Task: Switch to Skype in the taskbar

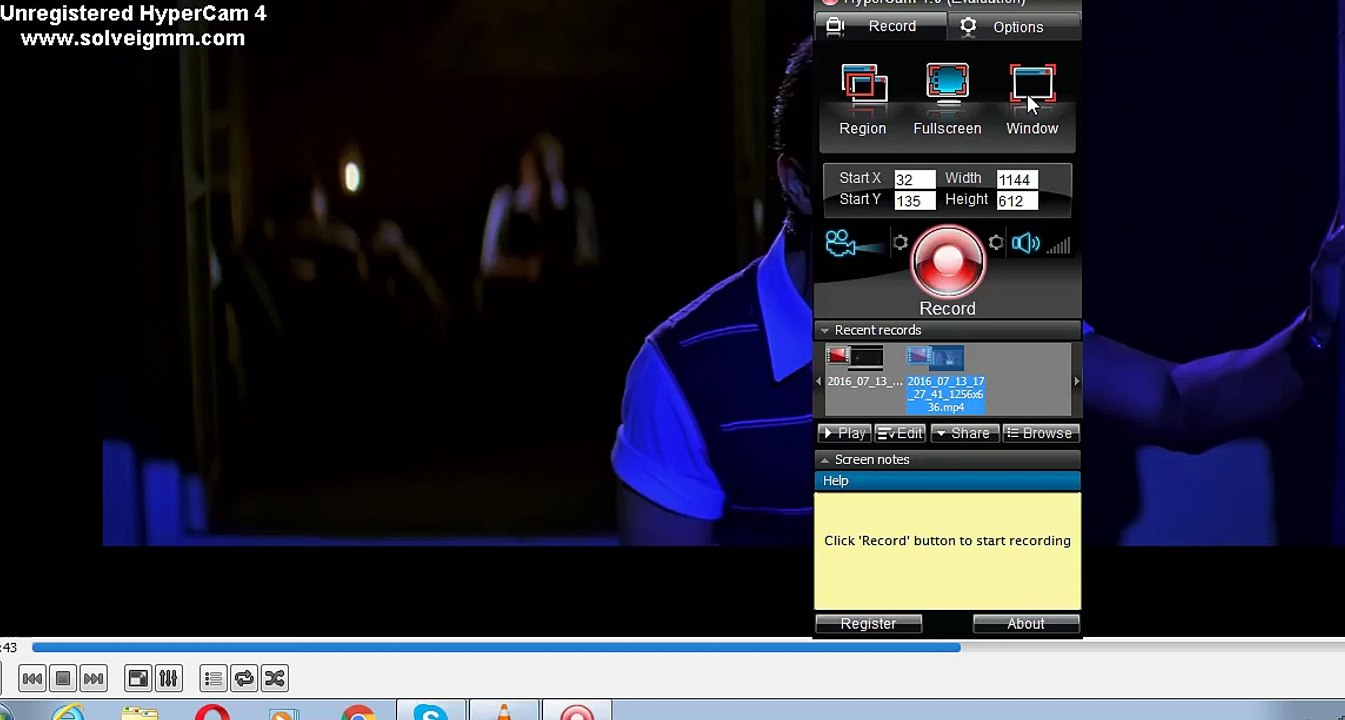Action: 430,712
